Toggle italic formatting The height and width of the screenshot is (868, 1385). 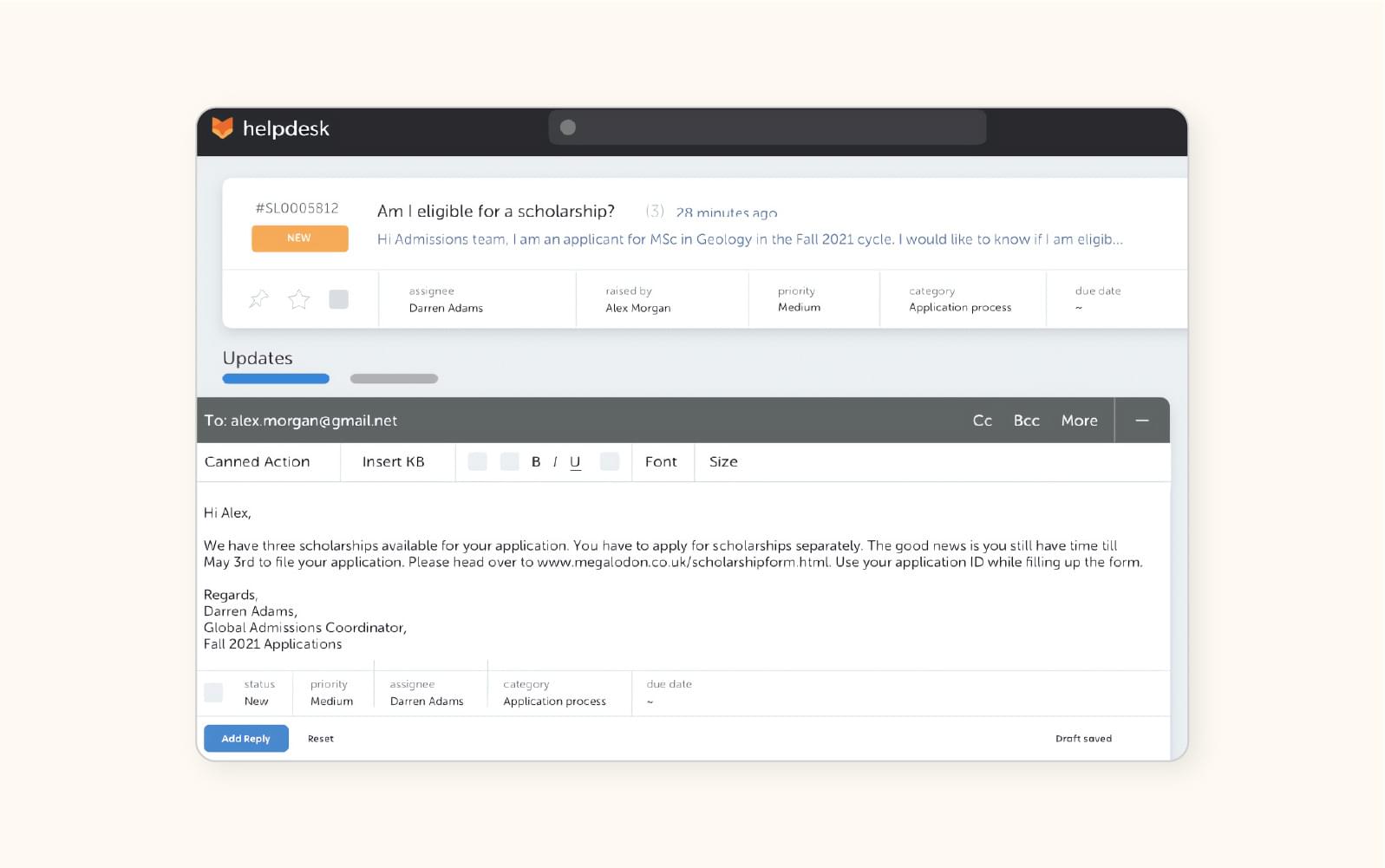[x=555, y=462]
